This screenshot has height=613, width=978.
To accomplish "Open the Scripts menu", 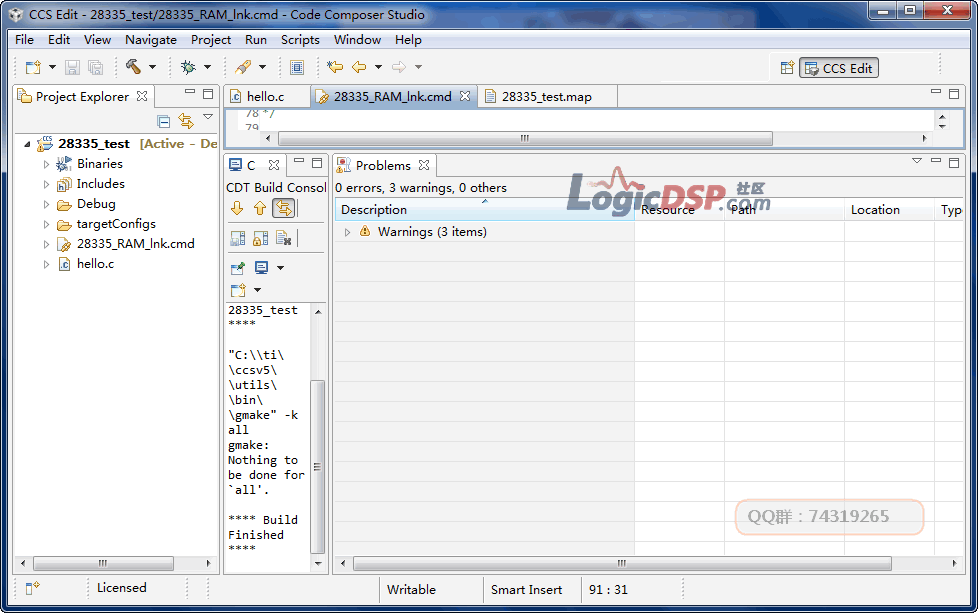I will [x=300, y=39].
